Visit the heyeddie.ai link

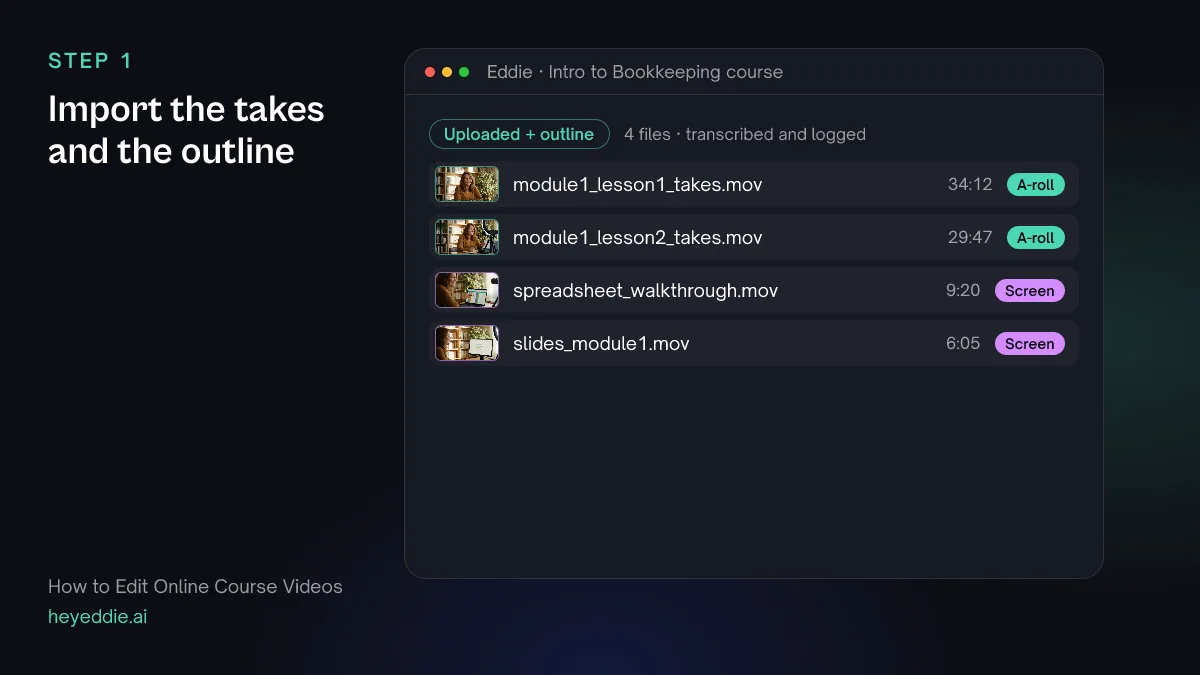coord(97,616)
